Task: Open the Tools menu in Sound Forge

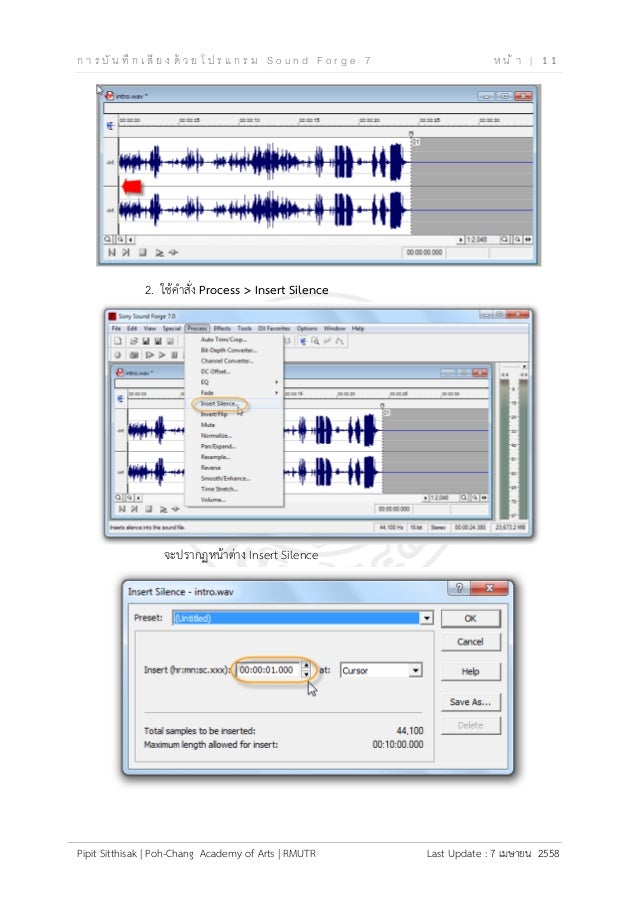Action: click(245, 328)
